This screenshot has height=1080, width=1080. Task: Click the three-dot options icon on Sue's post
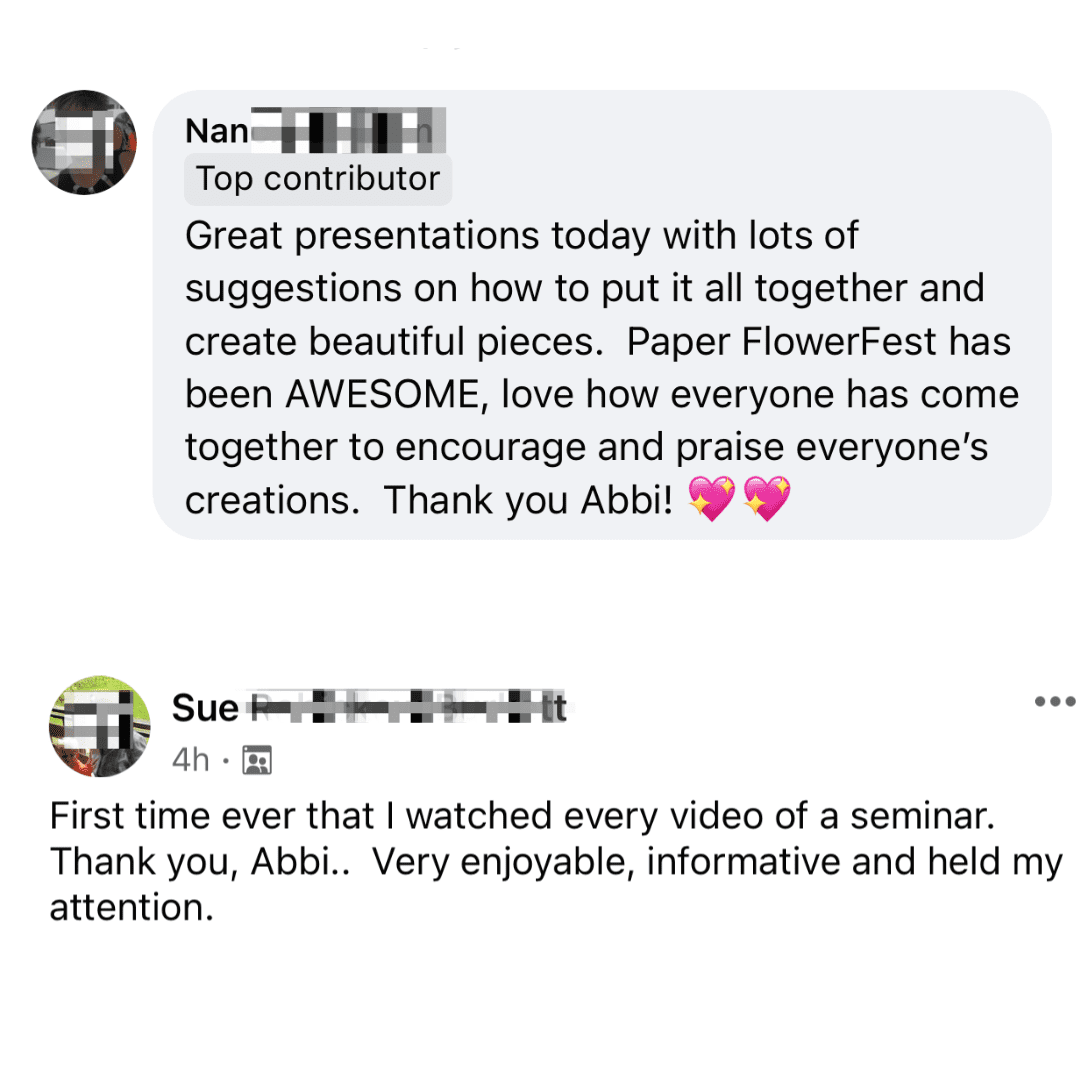[1055, 701]
